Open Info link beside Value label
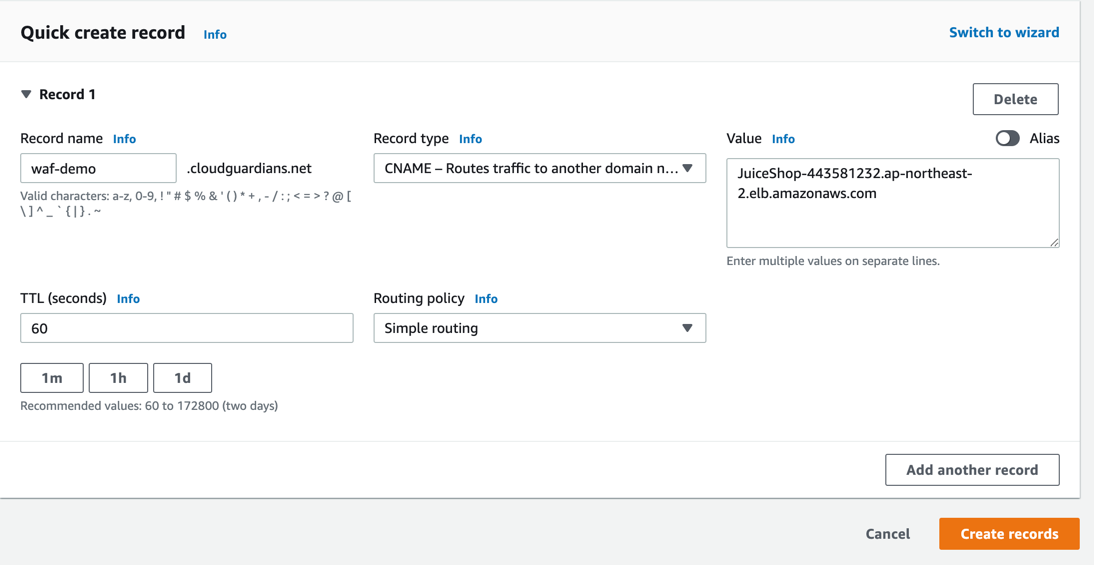Image resolution: width=1094 pixels, height=565 pixels. [783, 139]
